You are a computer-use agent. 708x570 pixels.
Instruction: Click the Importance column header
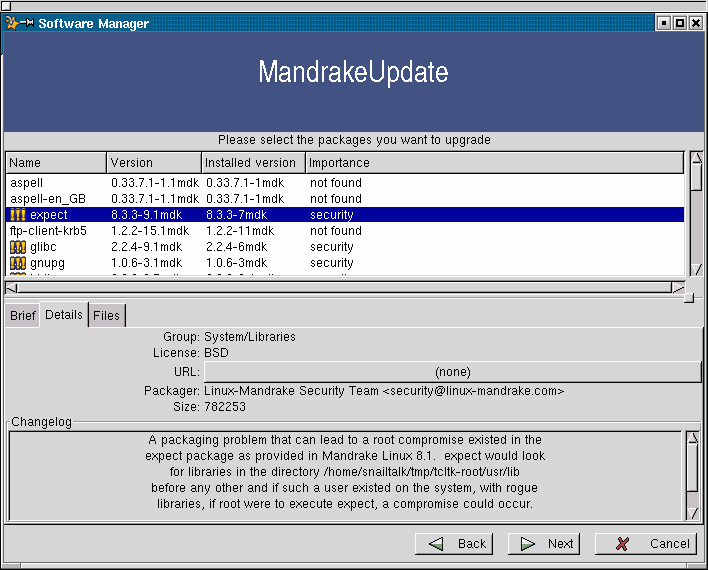click(x=494, y=163)
